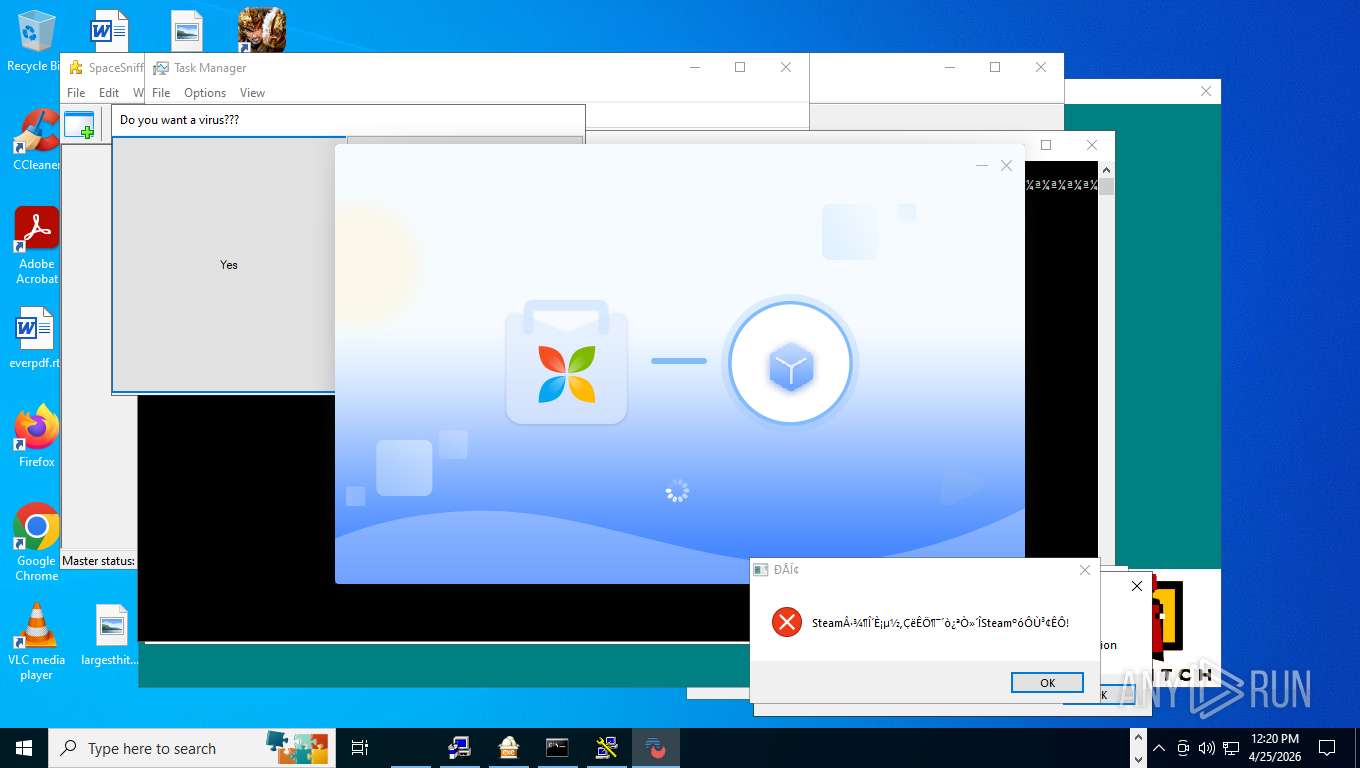1360x768 pixels.
Task: Close the Steam error dialog
Action: (1085, 570)
